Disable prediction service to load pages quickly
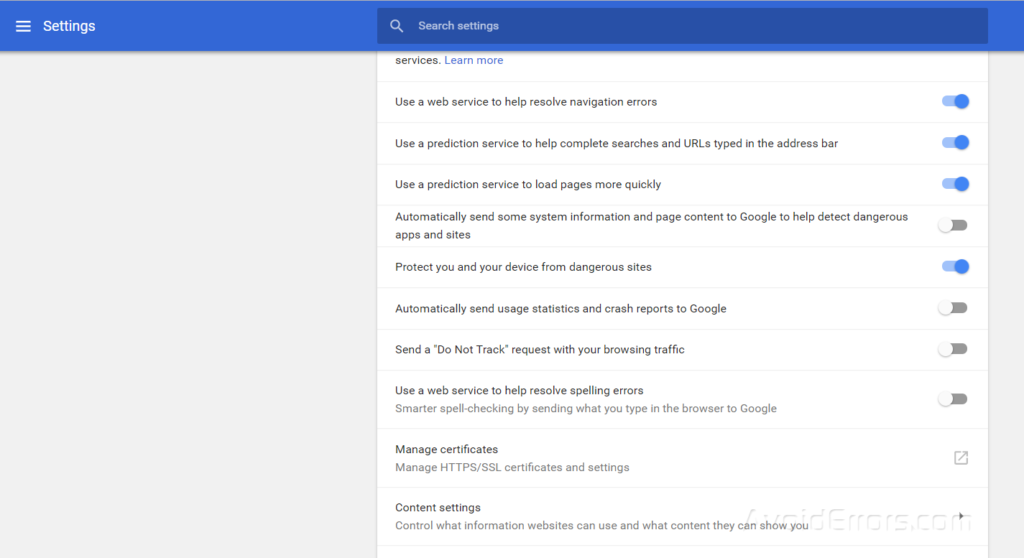Screen dimensions: 1024x558 point(954,184)
